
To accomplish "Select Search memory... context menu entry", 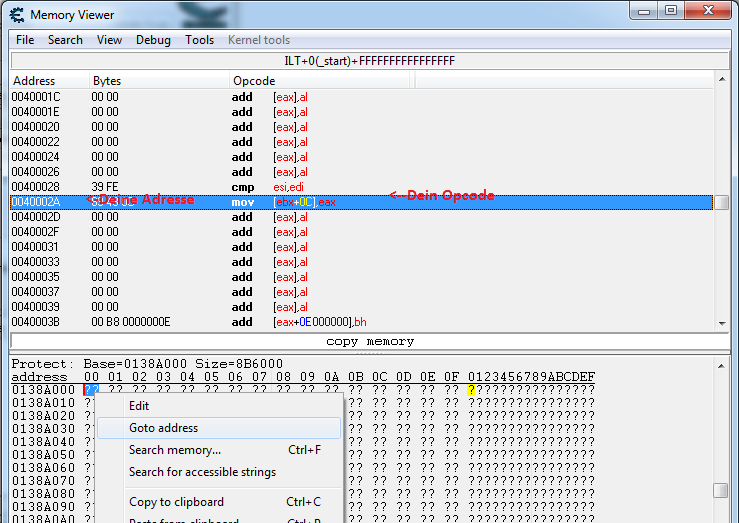I will click(x=175, y=450).
